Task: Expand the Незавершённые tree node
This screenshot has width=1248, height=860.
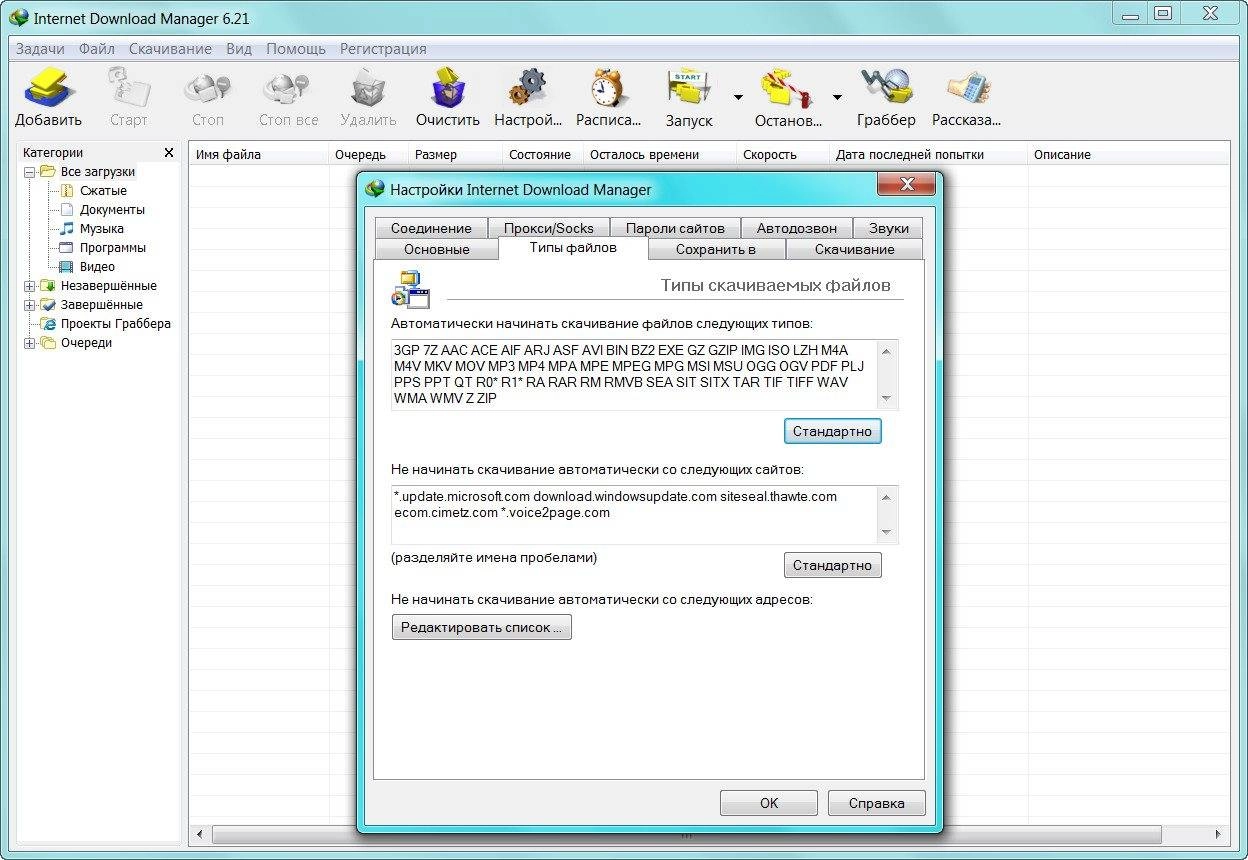Action: [30, 286]
